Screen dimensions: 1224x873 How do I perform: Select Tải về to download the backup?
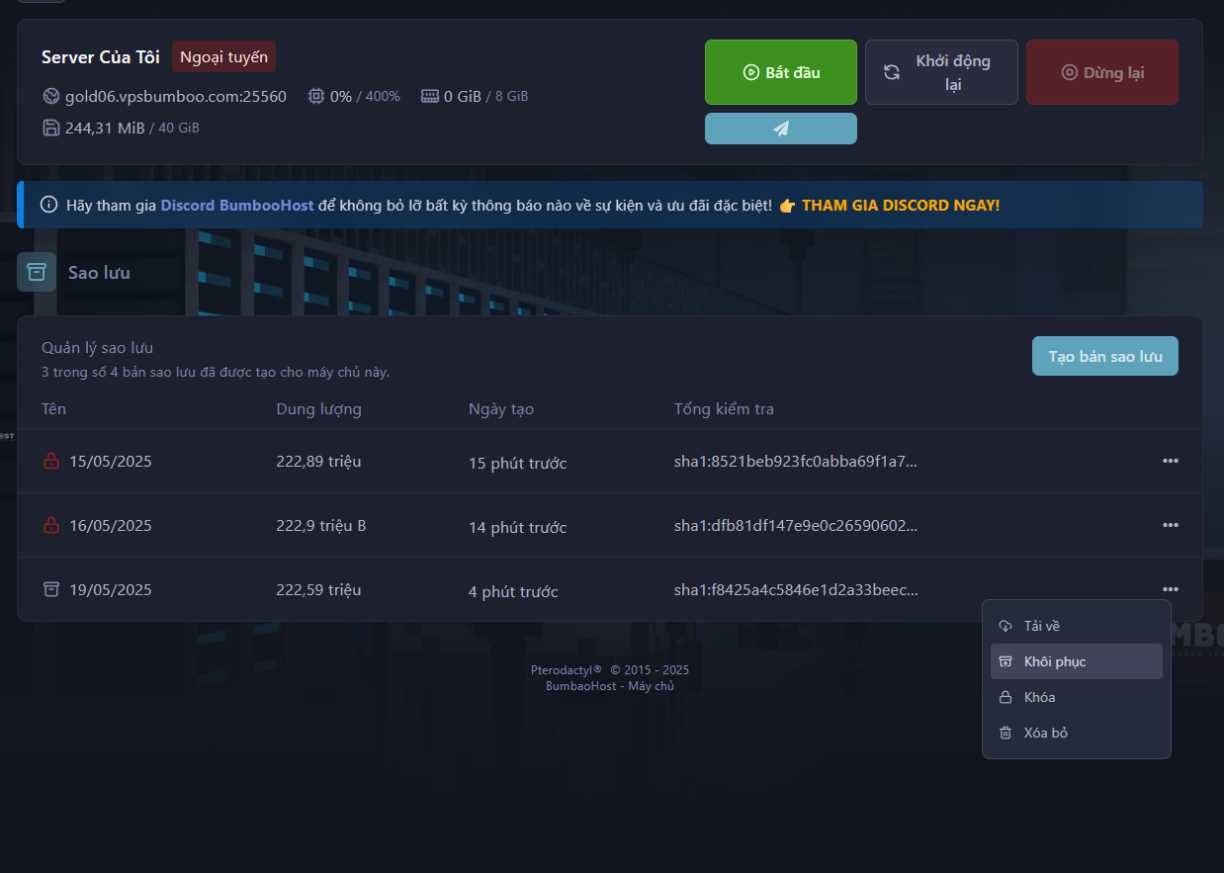(x=1043, y=625)
